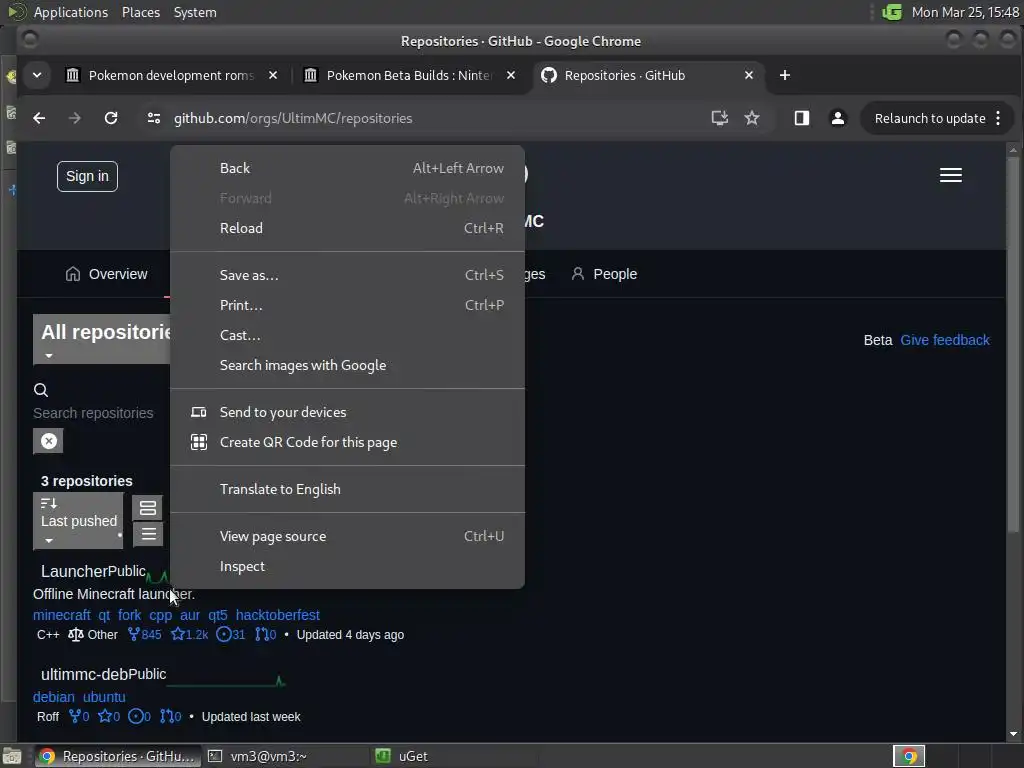Expand the All repositories dropdown

pos(102,340)
